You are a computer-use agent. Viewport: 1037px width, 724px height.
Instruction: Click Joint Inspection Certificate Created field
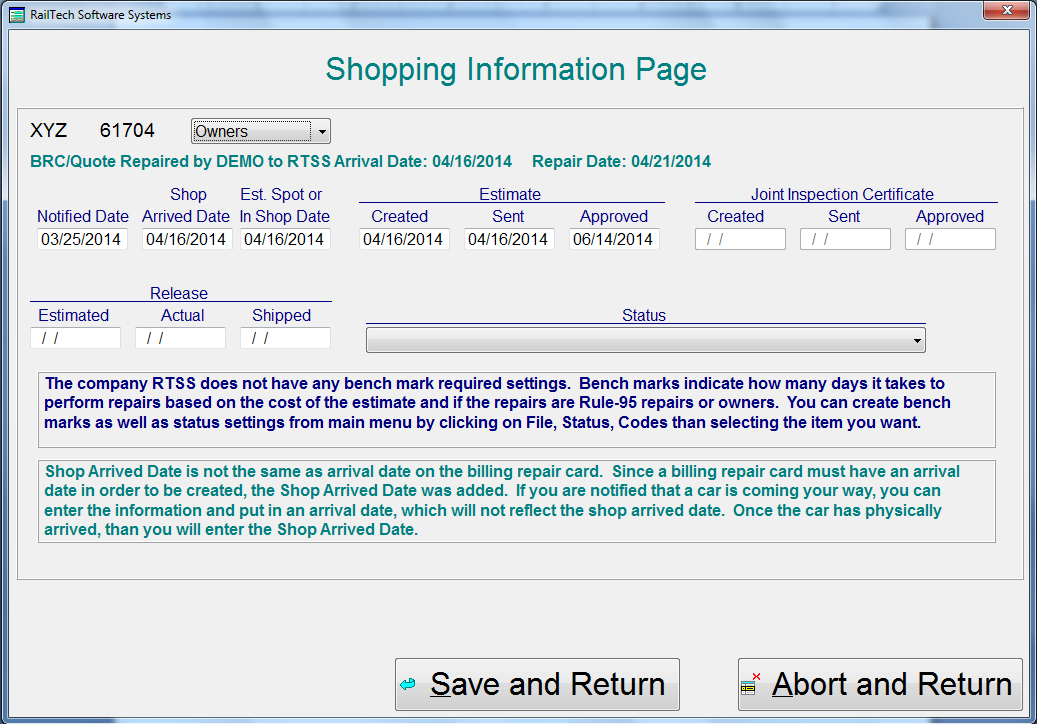pyautogui.click(x=740, y=240)
